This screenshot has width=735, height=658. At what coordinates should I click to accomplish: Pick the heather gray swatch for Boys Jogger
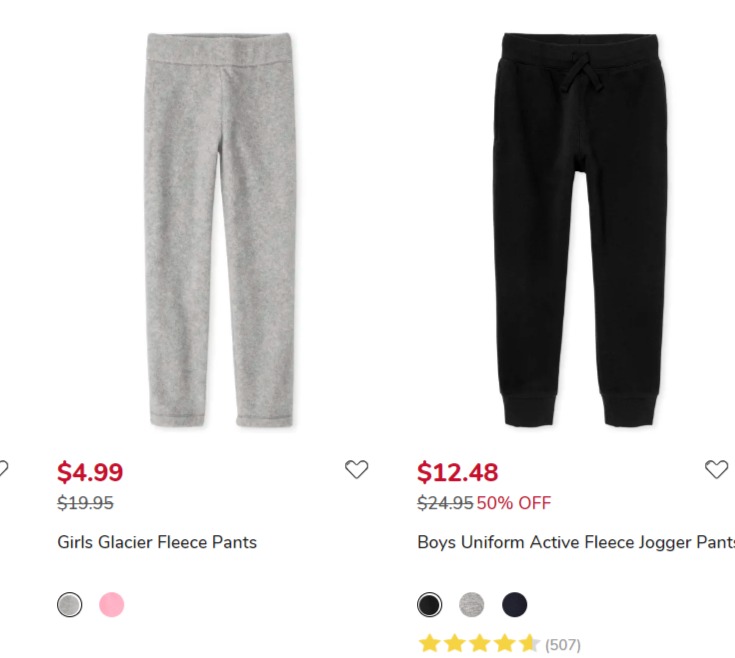coord(472,605)
